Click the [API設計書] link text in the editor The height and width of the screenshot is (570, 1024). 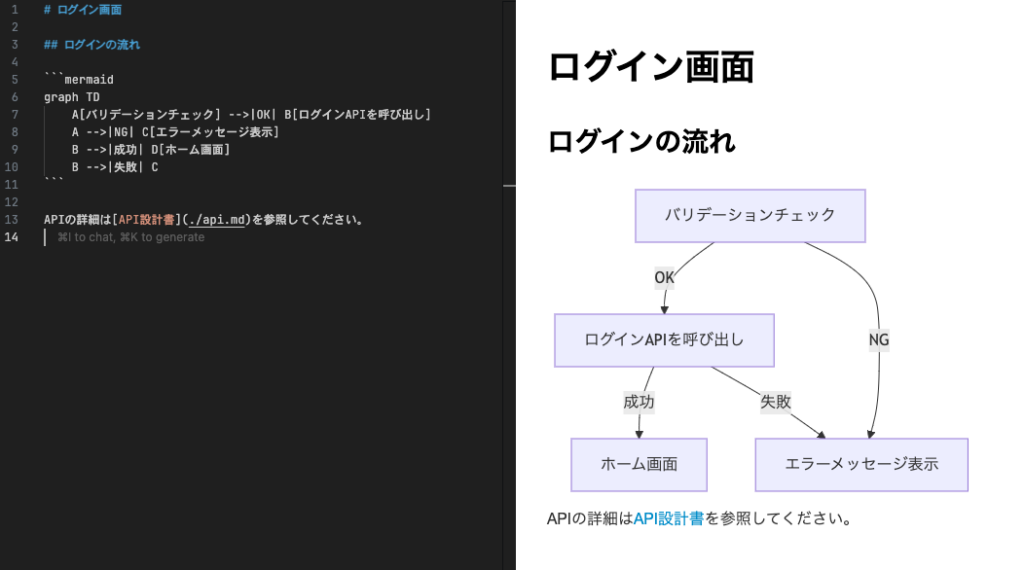click(146, 220)
